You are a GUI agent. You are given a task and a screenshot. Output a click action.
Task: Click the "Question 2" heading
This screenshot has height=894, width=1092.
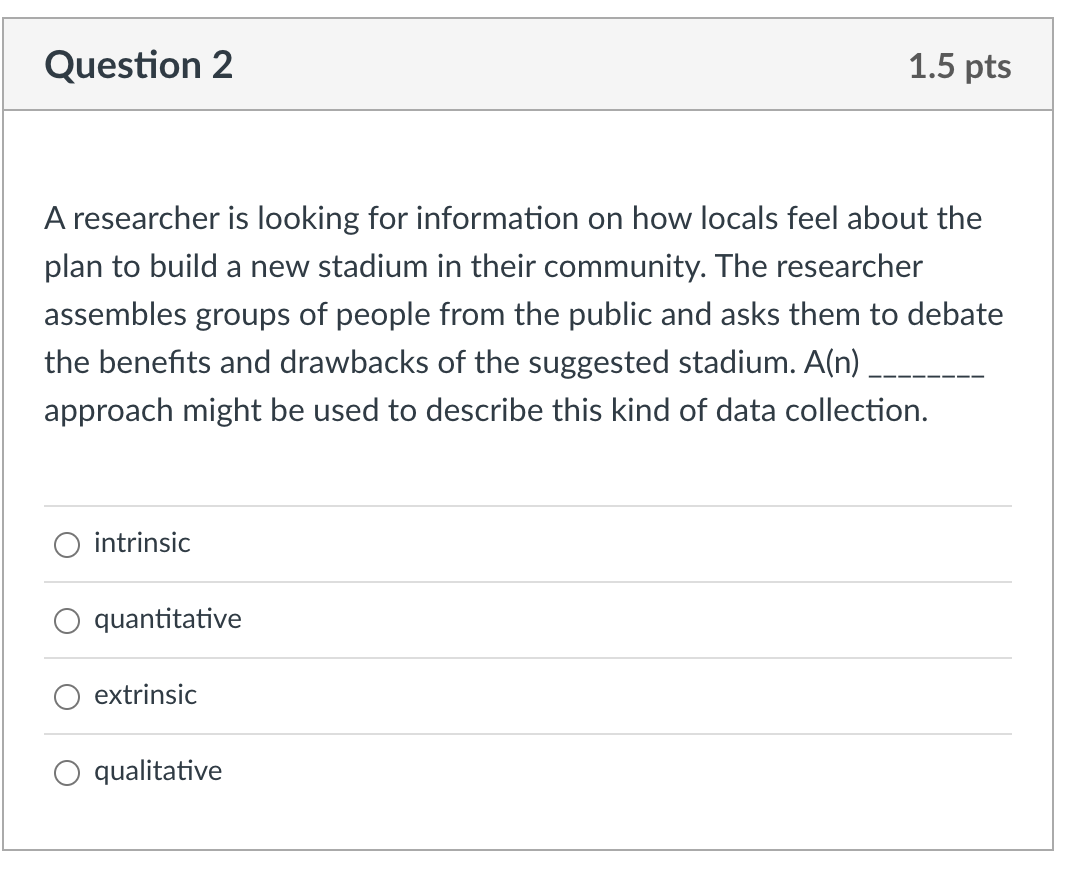click(x=139, y=66)
